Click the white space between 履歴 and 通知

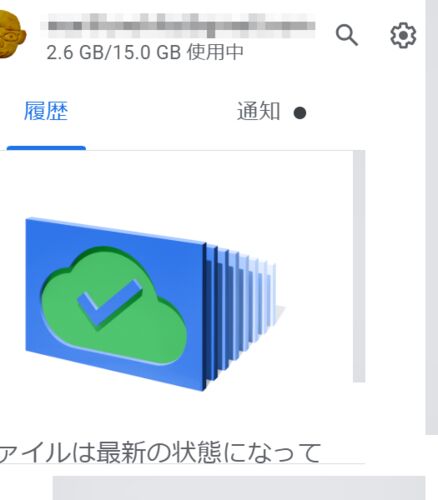152,112
